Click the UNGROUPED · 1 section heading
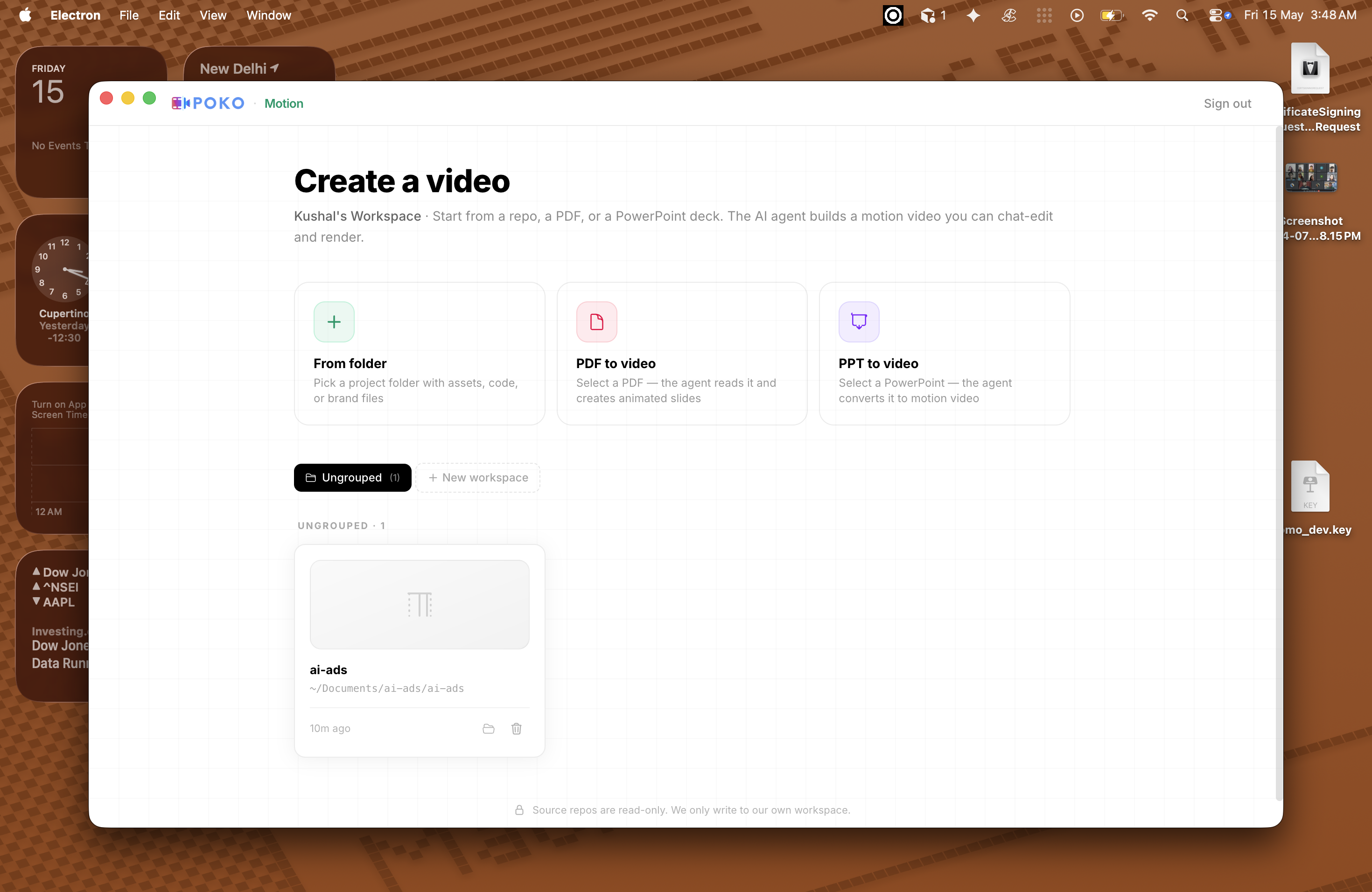This screenshot has width=1372, height=892. tap(341, 525)
